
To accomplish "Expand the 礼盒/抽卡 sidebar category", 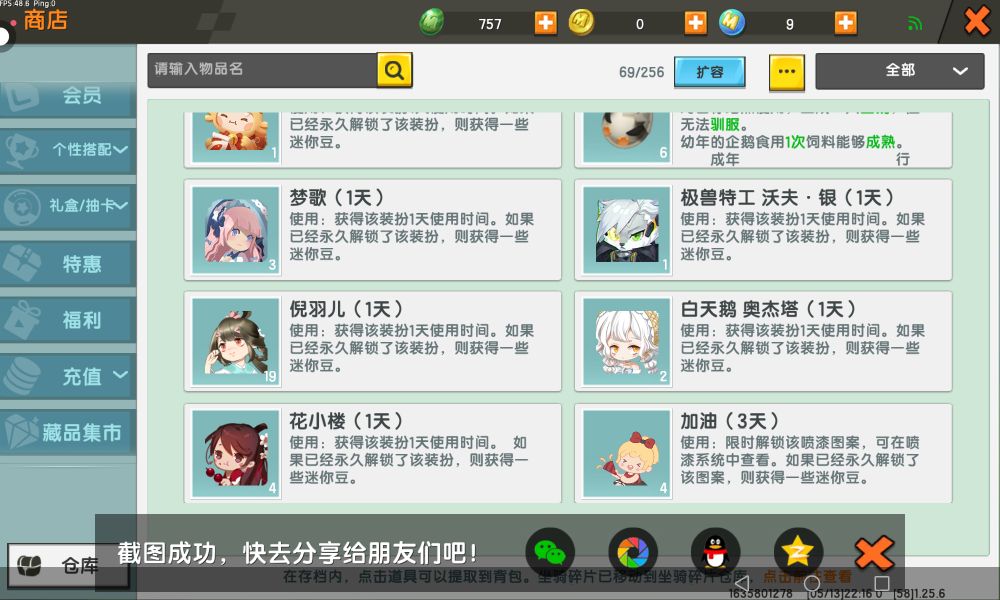I will click(68, 206).
